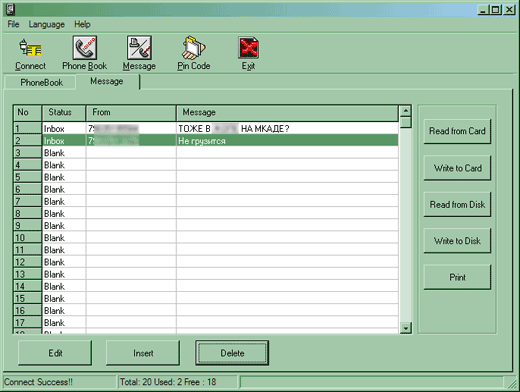Close the window with X button
The image size is (520, 392).
pyautogui.click(x=509, y=10)
